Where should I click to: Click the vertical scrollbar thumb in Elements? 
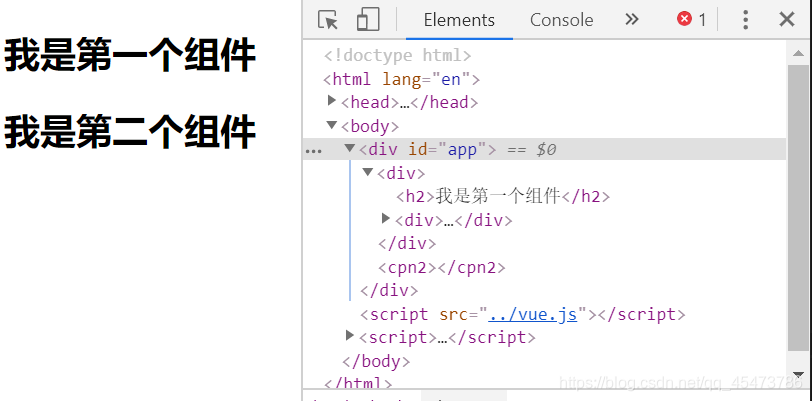[x=798, y=207]
